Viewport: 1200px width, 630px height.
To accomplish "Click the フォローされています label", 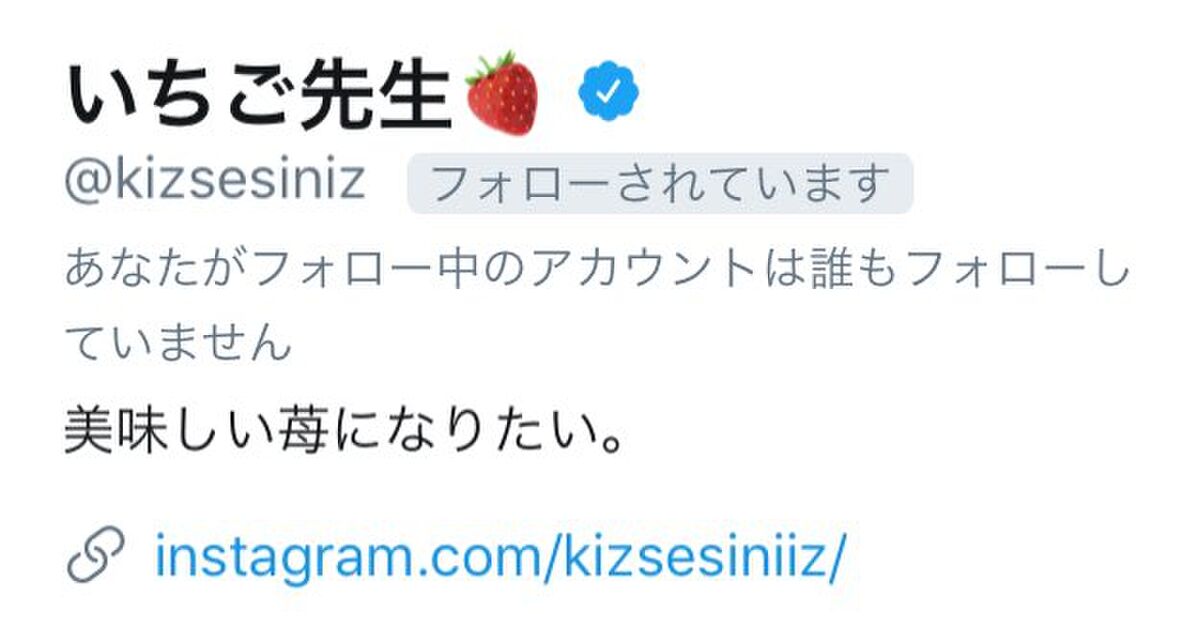I will (x=660, y=184).
